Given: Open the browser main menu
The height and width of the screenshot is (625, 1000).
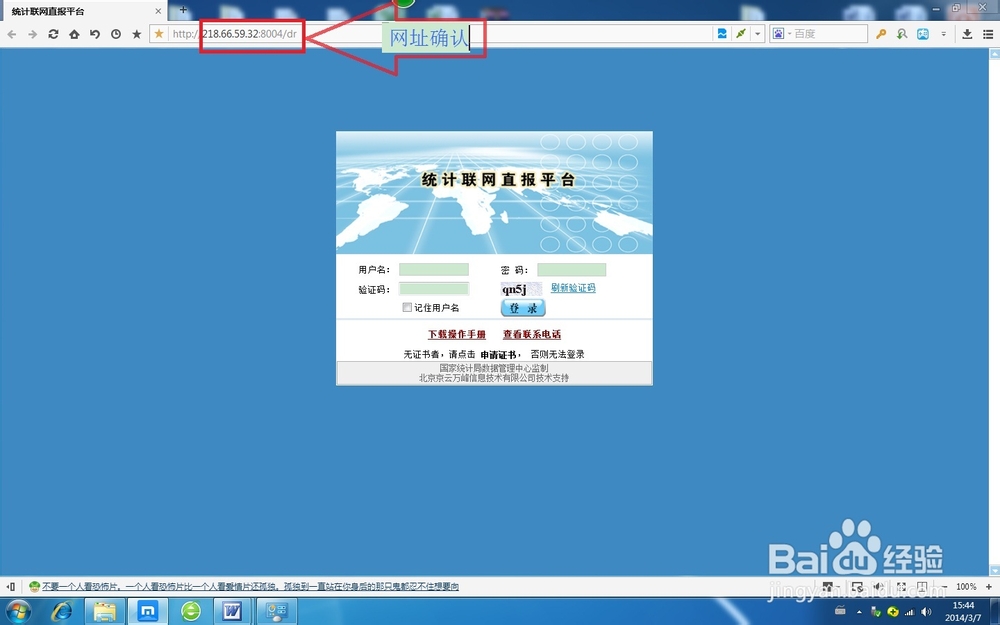Looking at the screenshot, I should point(988,34).
